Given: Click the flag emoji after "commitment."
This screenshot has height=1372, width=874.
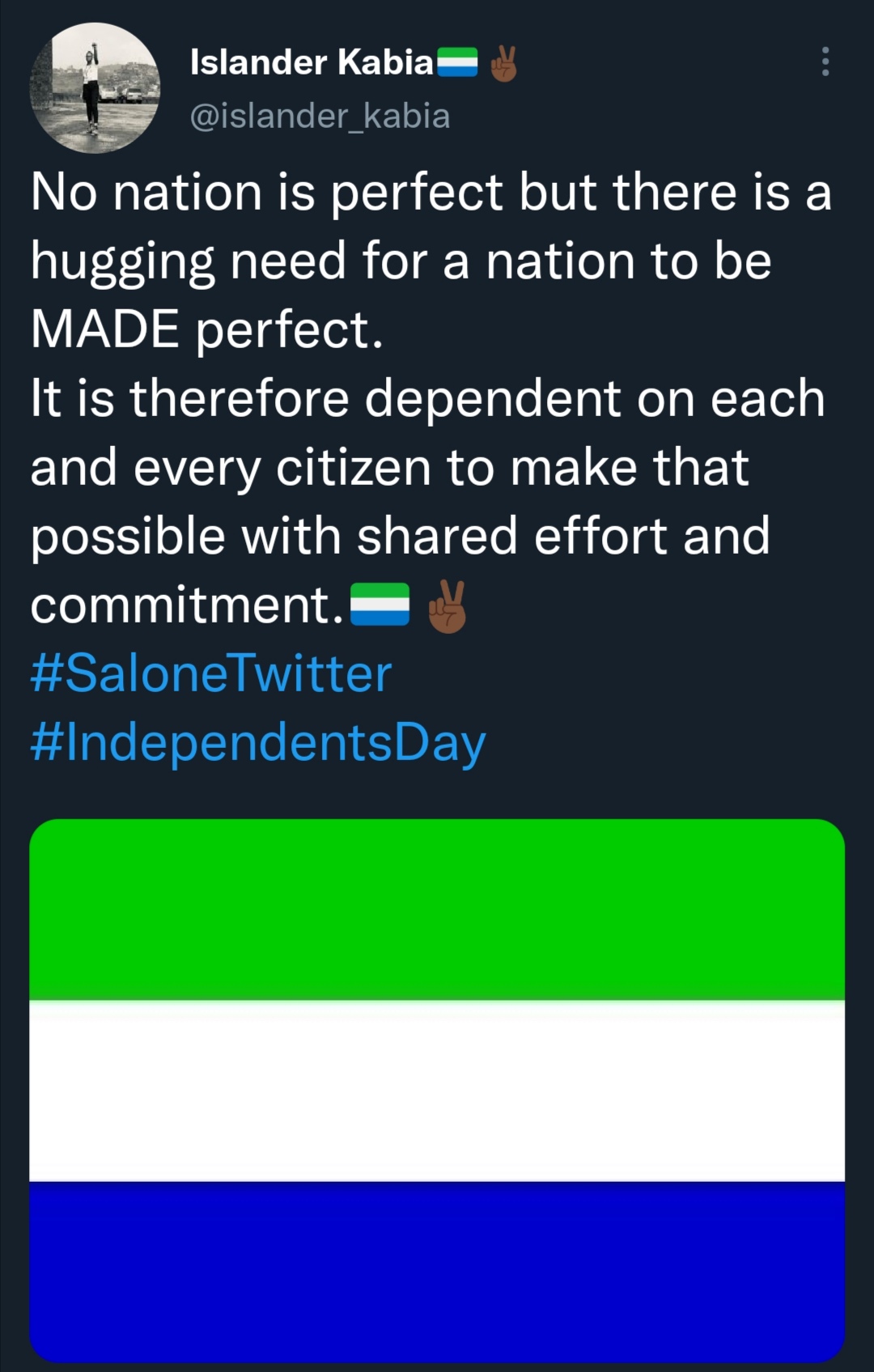Looking at the screenshot, I should click(380, 605).
